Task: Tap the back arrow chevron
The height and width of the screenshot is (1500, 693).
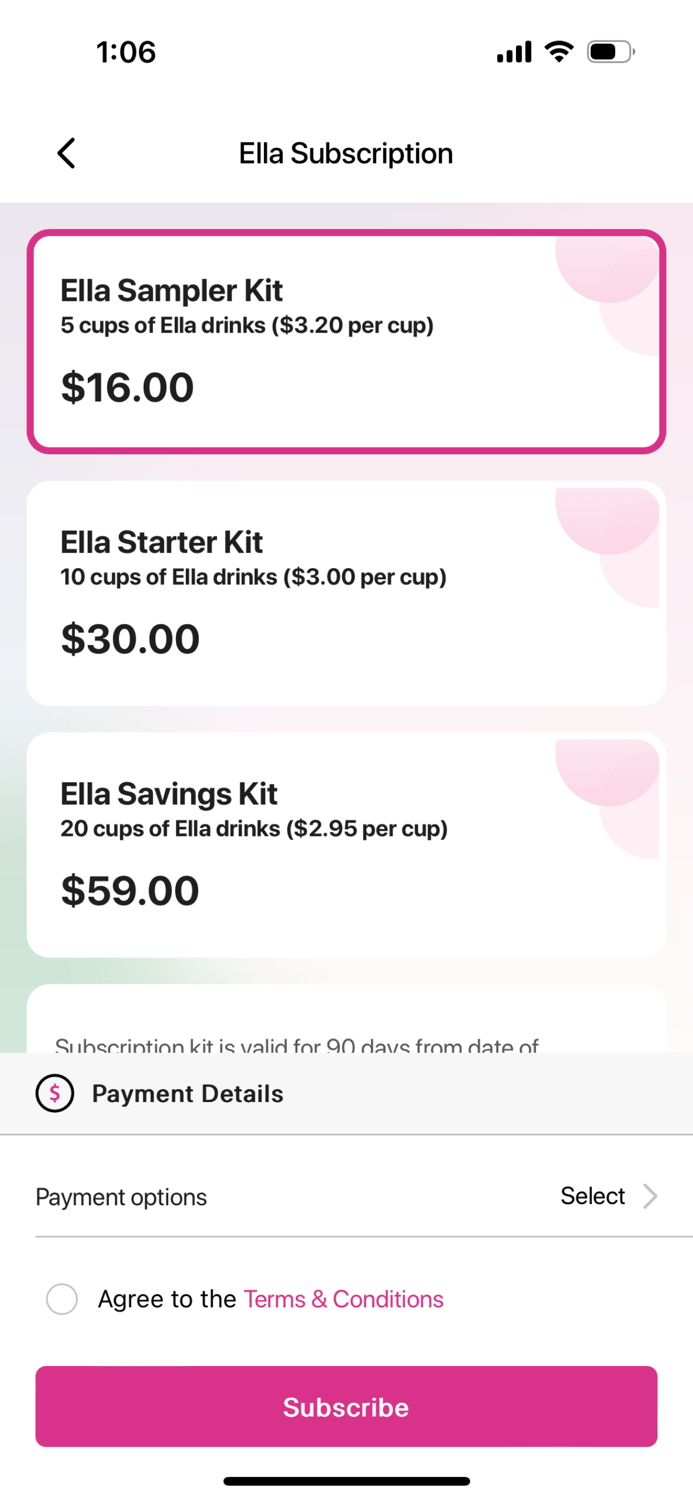Action: click(65, 153)
